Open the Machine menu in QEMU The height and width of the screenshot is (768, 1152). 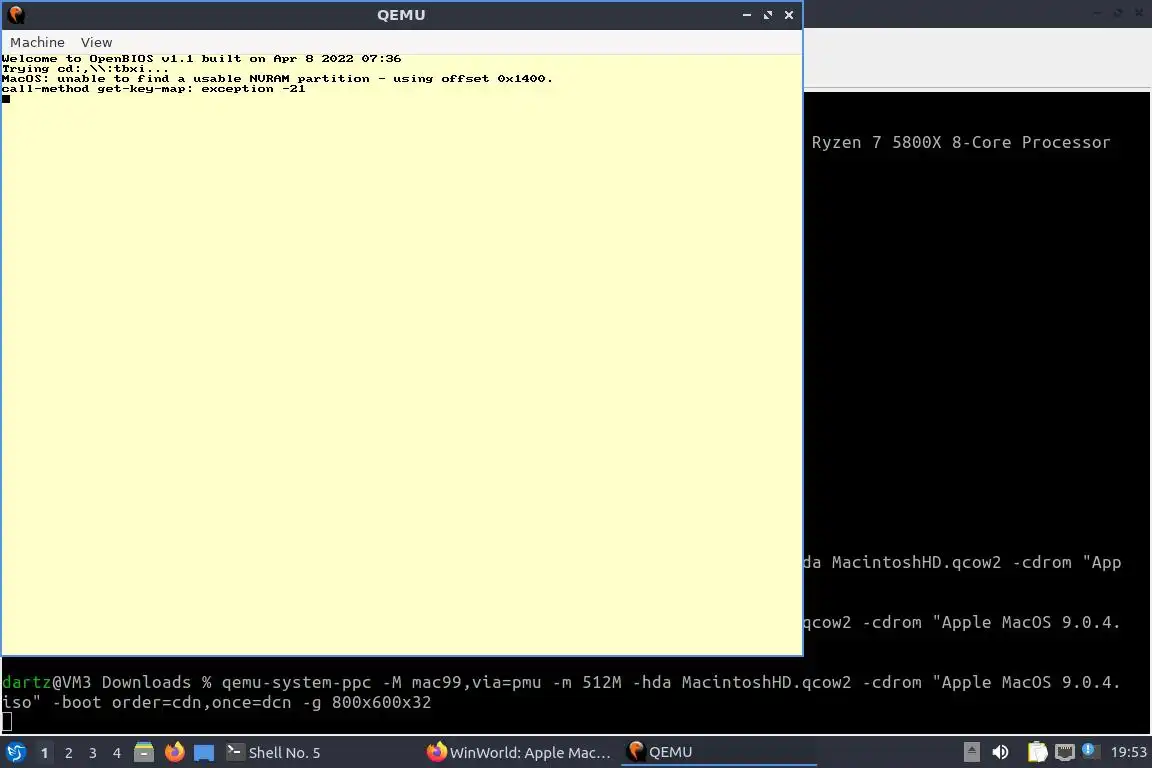tap(37, 43)
